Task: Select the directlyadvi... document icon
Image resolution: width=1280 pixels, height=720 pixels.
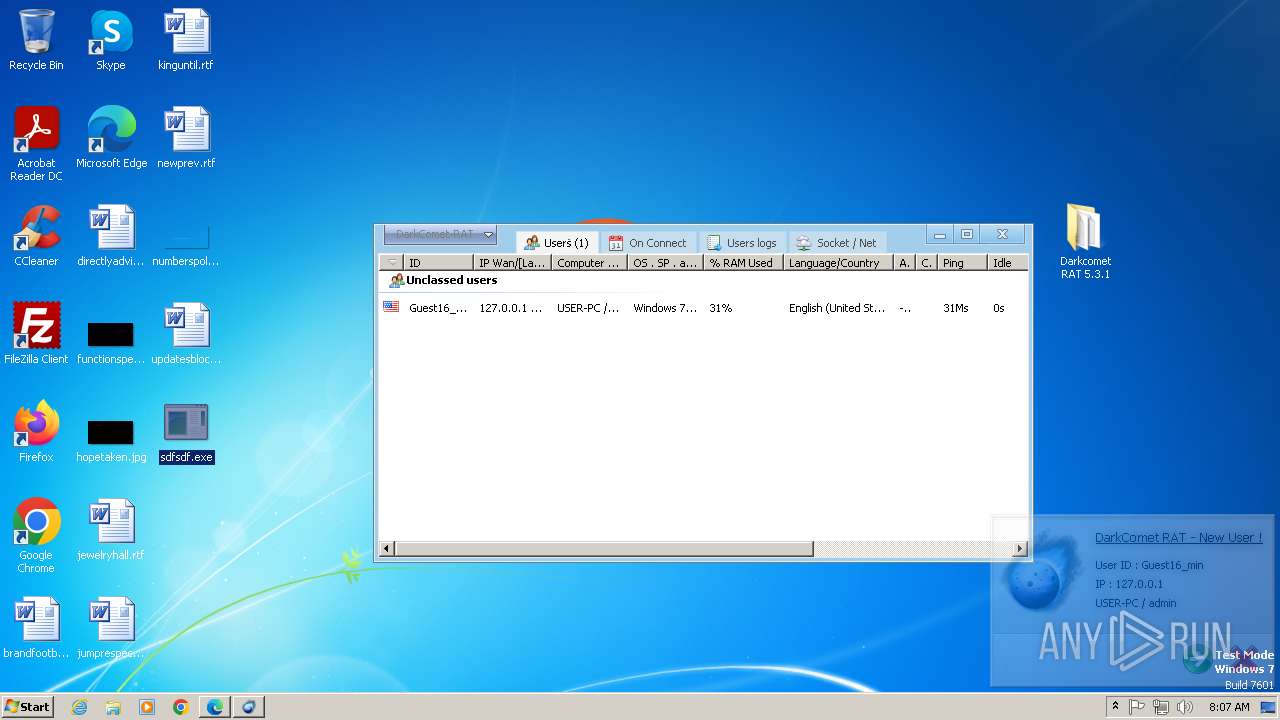Action: pyautogui.click(x=111, y=236)
